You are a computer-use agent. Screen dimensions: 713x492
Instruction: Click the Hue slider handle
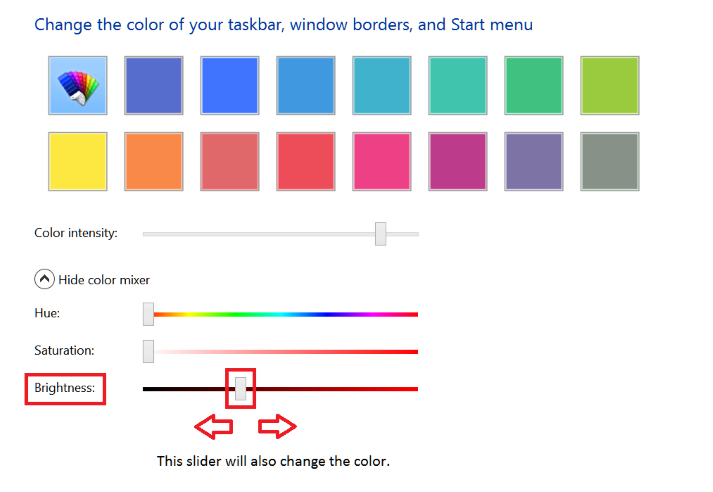click(x=148, y=314)
